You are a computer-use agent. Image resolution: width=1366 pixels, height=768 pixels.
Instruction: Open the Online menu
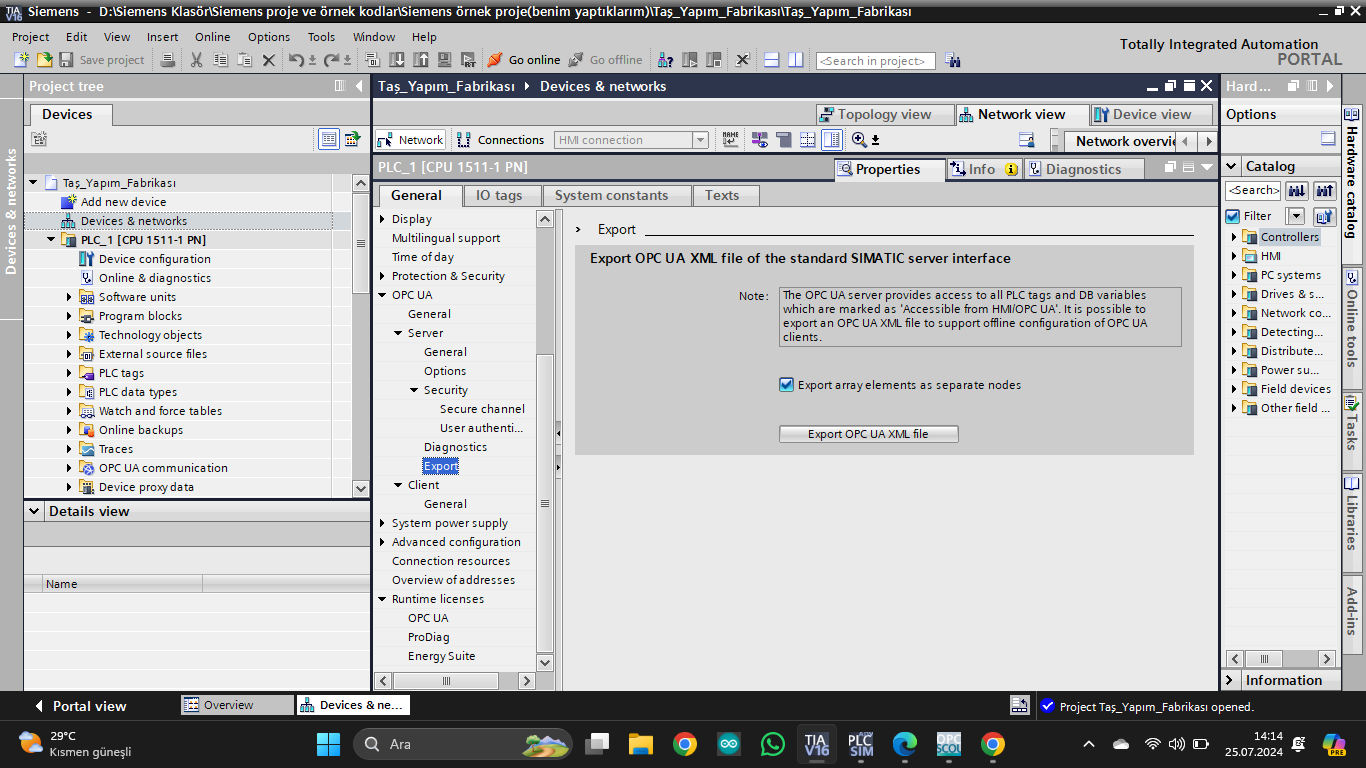(212, 37)
